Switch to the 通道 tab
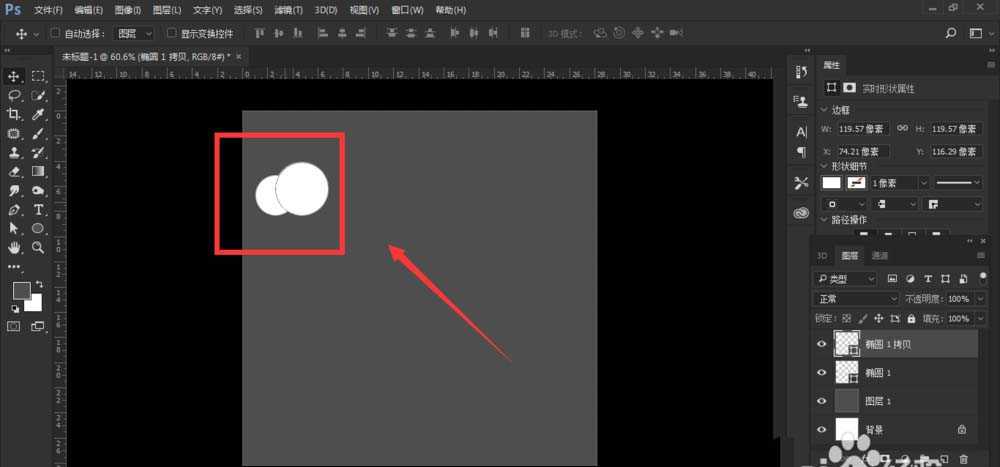This screenshot has height=467, width=1000. 880,256
